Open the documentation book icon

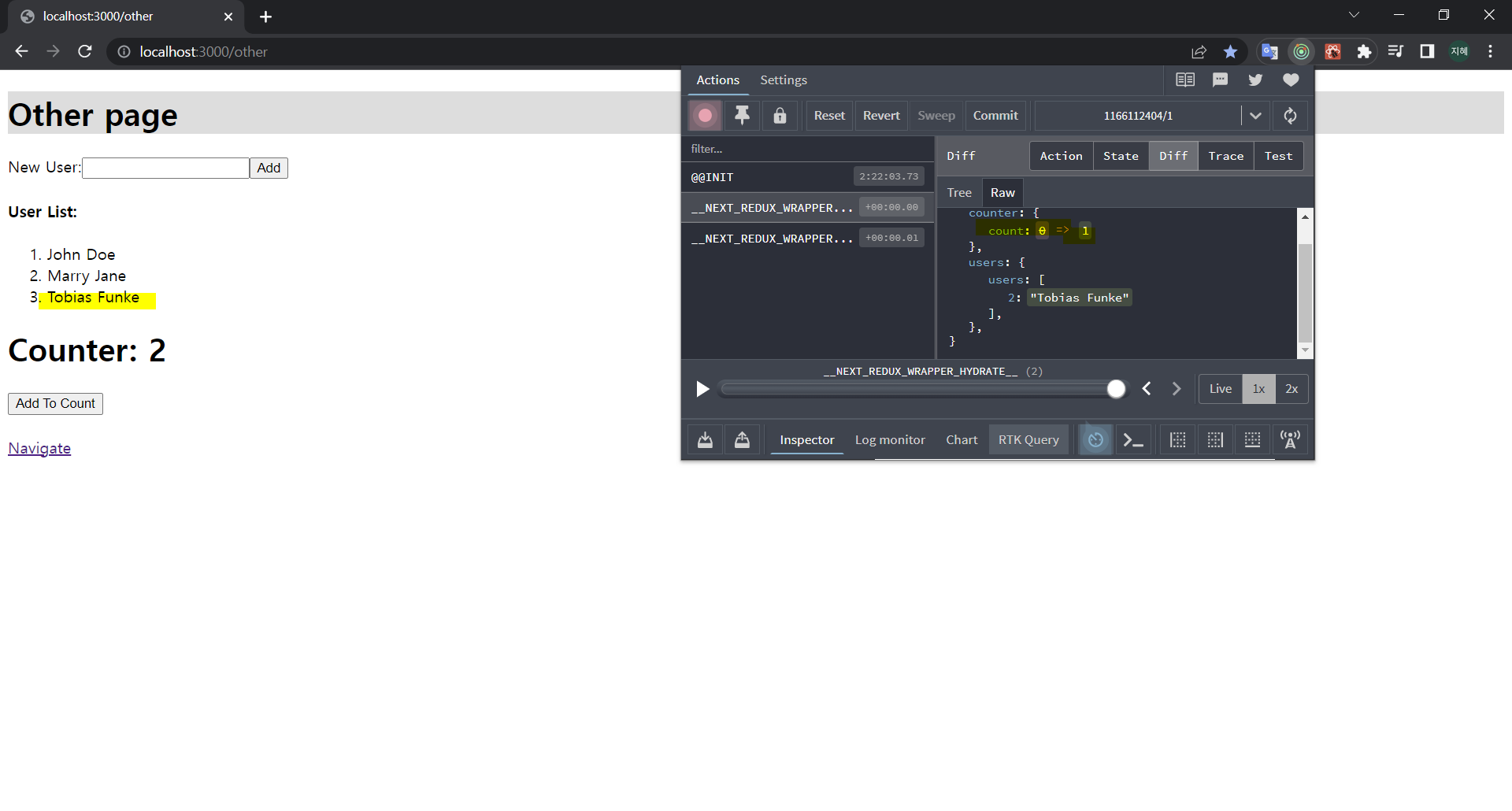click(1185, 80)
